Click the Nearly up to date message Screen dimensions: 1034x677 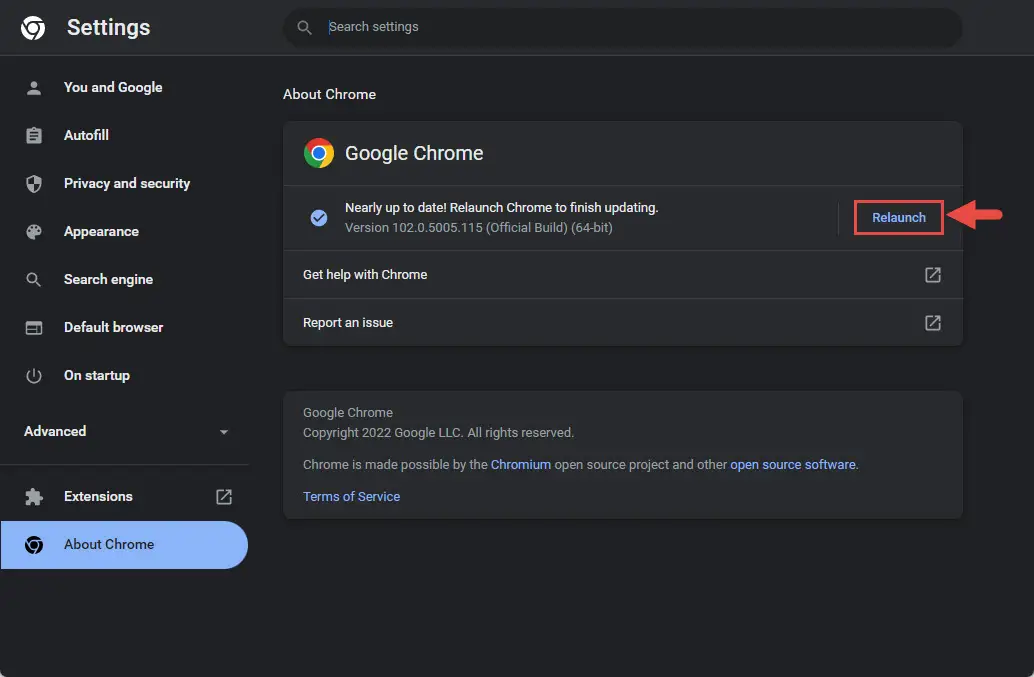pos(502,208)
